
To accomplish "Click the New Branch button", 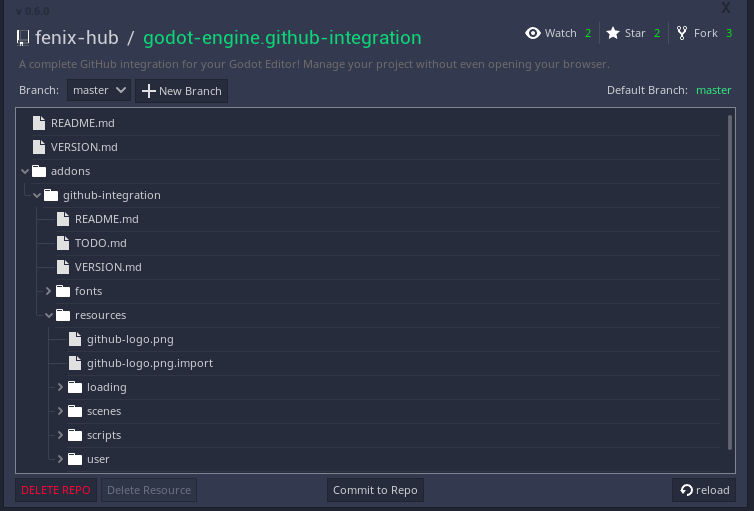I will point(182,91).
